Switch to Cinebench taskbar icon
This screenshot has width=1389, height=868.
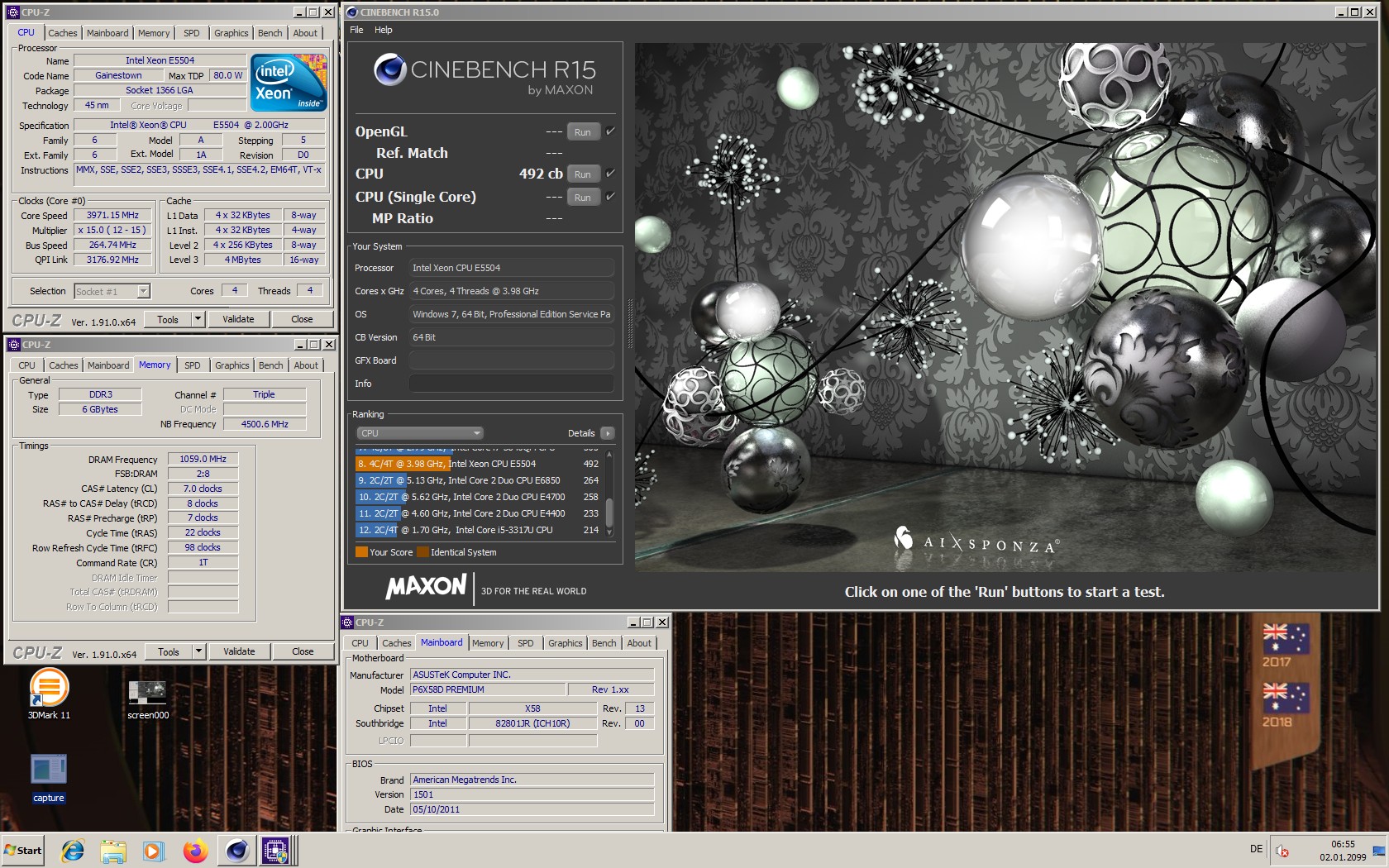[x=237, y=851]
